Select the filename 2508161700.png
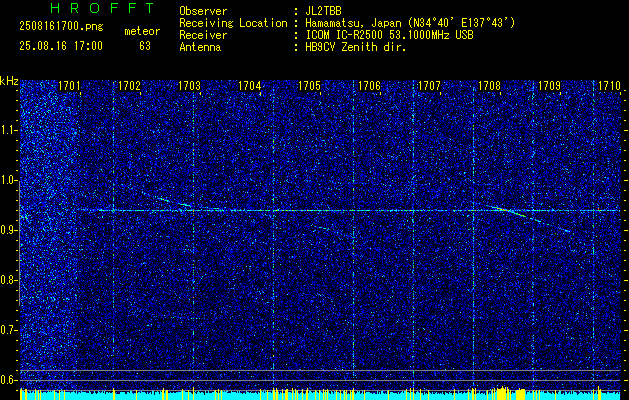 pos(61,27)
